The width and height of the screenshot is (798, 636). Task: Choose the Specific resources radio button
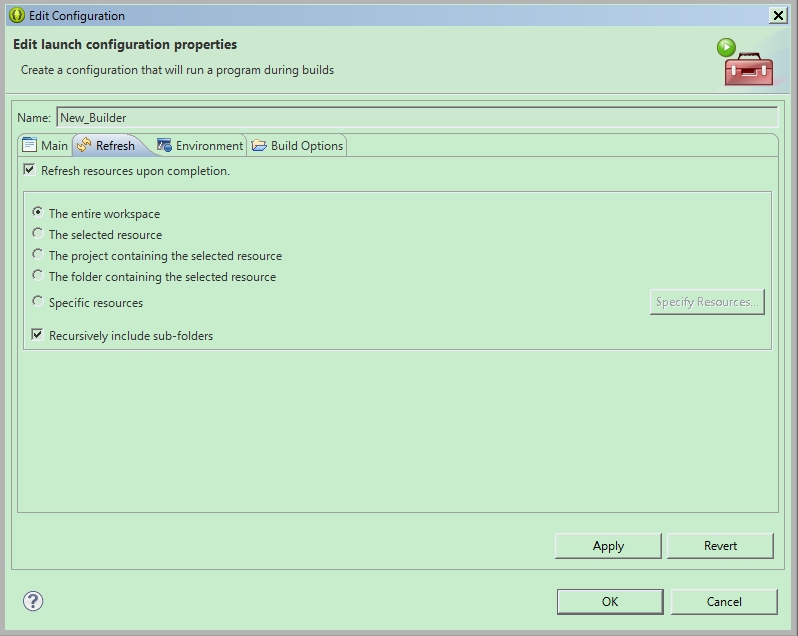[x=38, y=301]
